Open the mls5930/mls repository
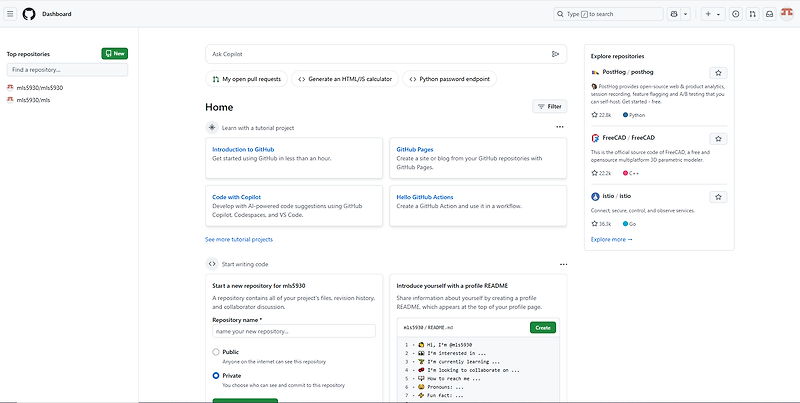Image resolution: width=800 pixels, height=403 pixels. 33,100
